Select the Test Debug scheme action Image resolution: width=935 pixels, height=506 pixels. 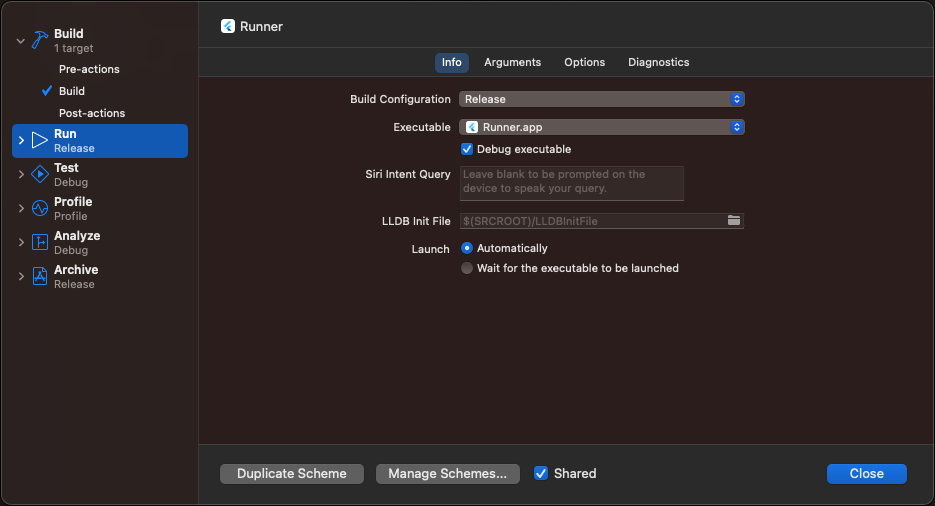coord(100,175)
